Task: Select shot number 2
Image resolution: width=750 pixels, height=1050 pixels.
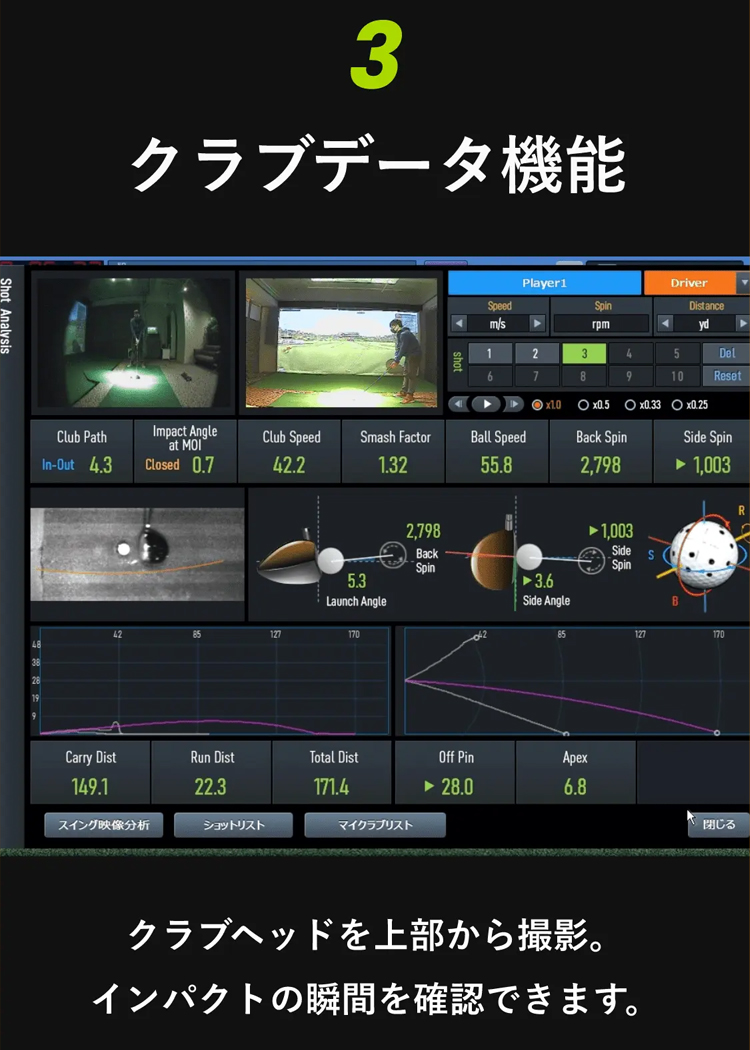Action: [x=536, y=354]
